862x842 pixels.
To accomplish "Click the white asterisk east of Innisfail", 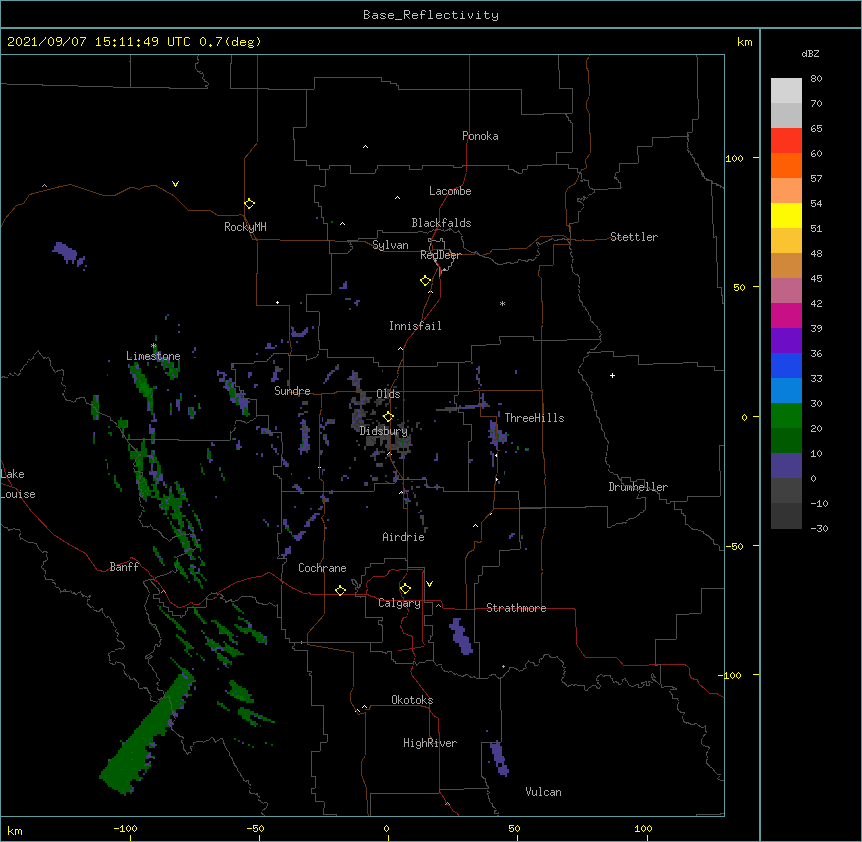I will (x=502, y=303).
